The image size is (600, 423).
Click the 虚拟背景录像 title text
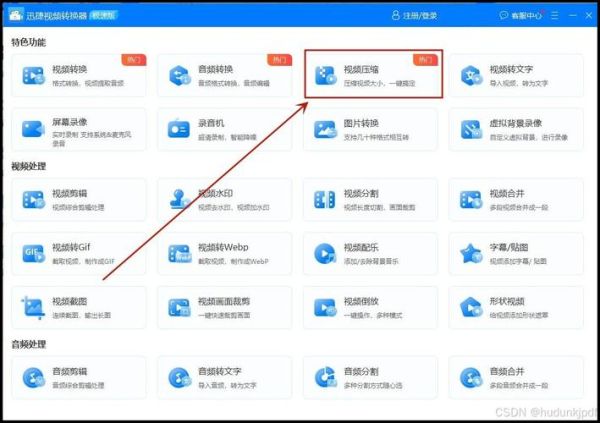(516, 123)
